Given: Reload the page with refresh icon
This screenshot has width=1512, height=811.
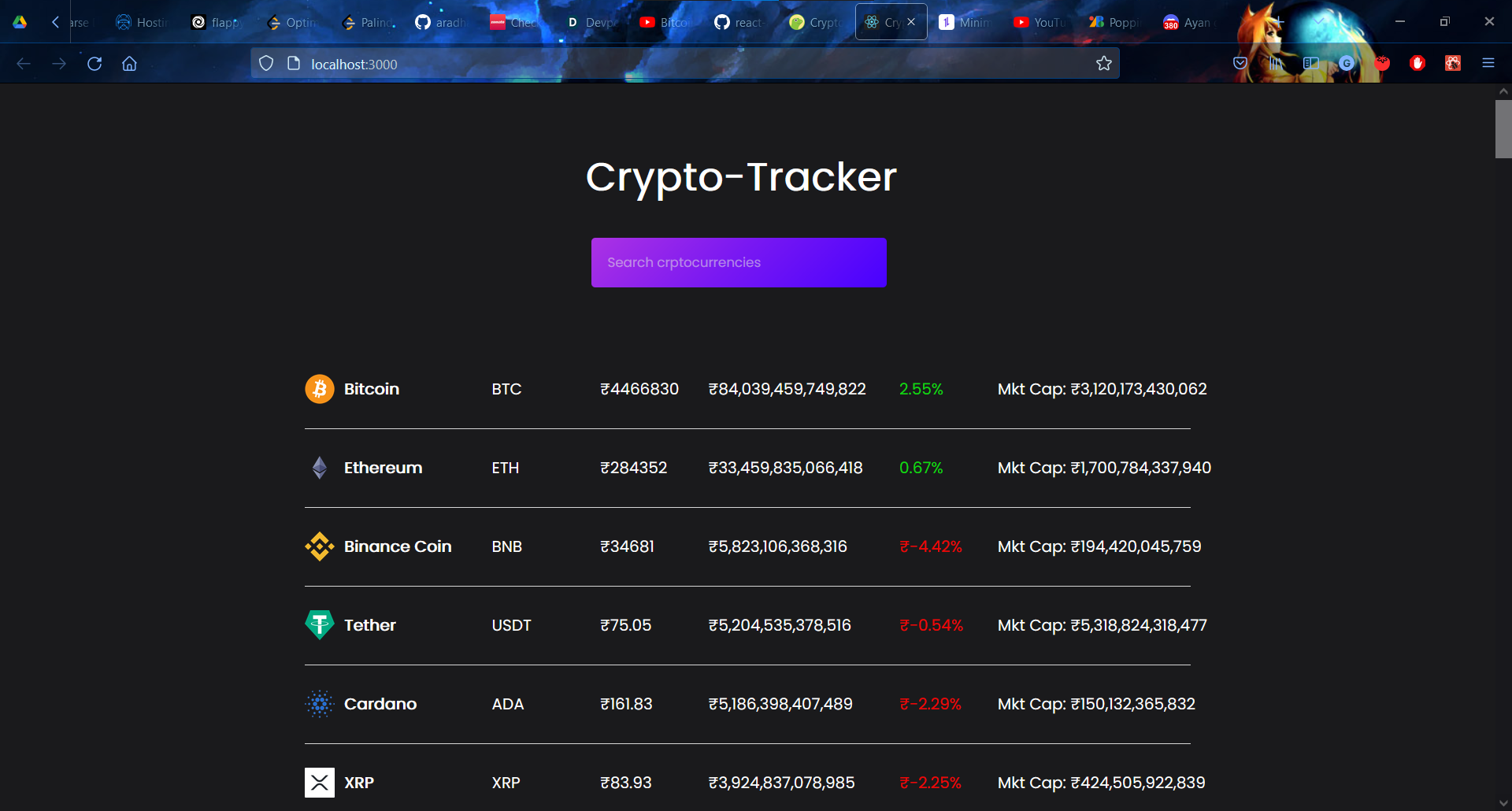Looking at the screenshot, I should pyautogui.click(x=94, y=64).
